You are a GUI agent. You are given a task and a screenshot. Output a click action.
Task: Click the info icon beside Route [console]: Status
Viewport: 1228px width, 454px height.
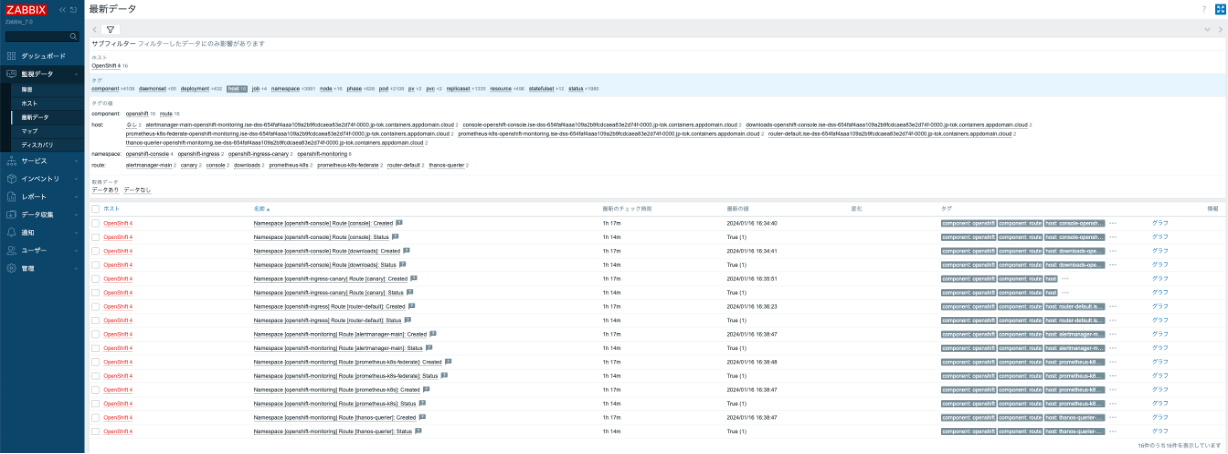tap(395, 237)
